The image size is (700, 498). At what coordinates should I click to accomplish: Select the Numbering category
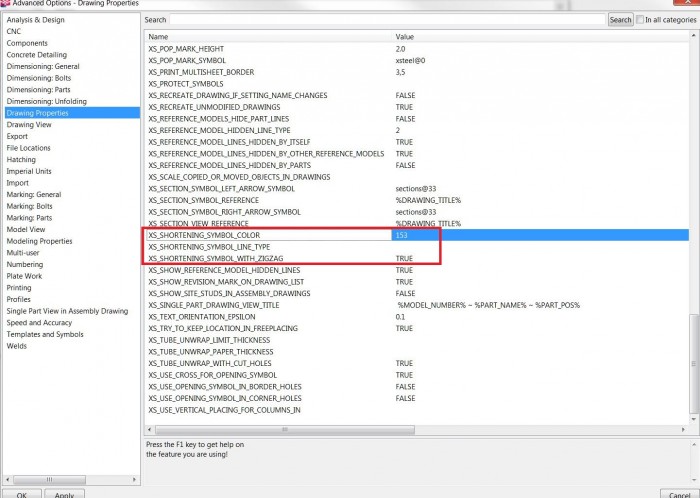tap(25, 264)
